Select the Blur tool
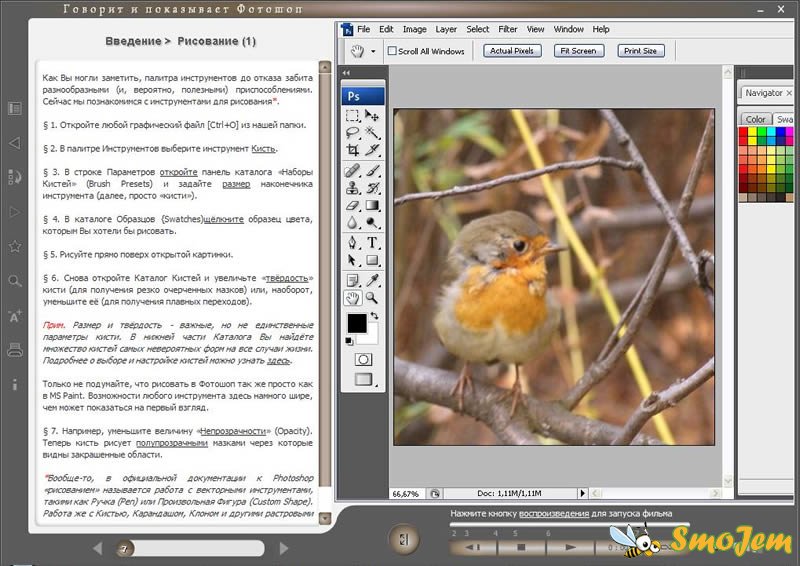The height and width of the screenshot is (566, 800). click(352, 223)
